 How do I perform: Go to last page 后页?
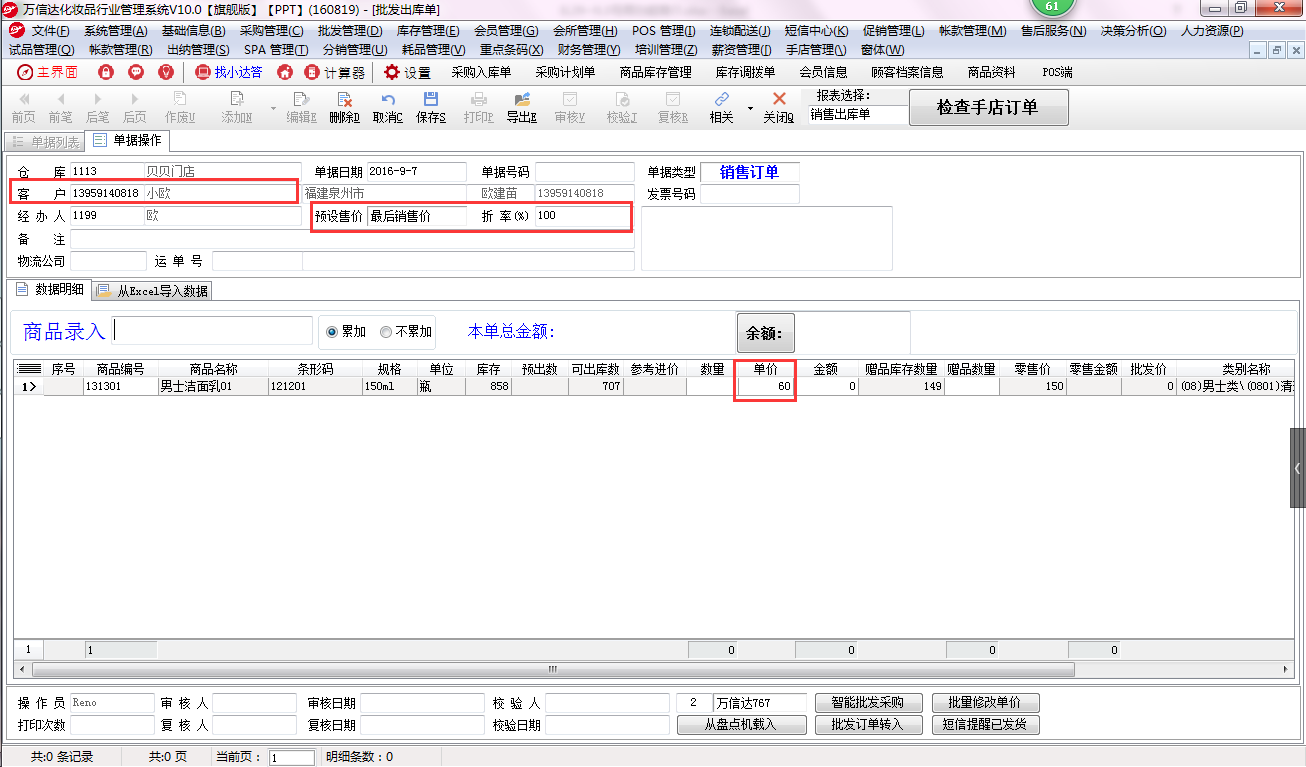click(x=134, y=107)
